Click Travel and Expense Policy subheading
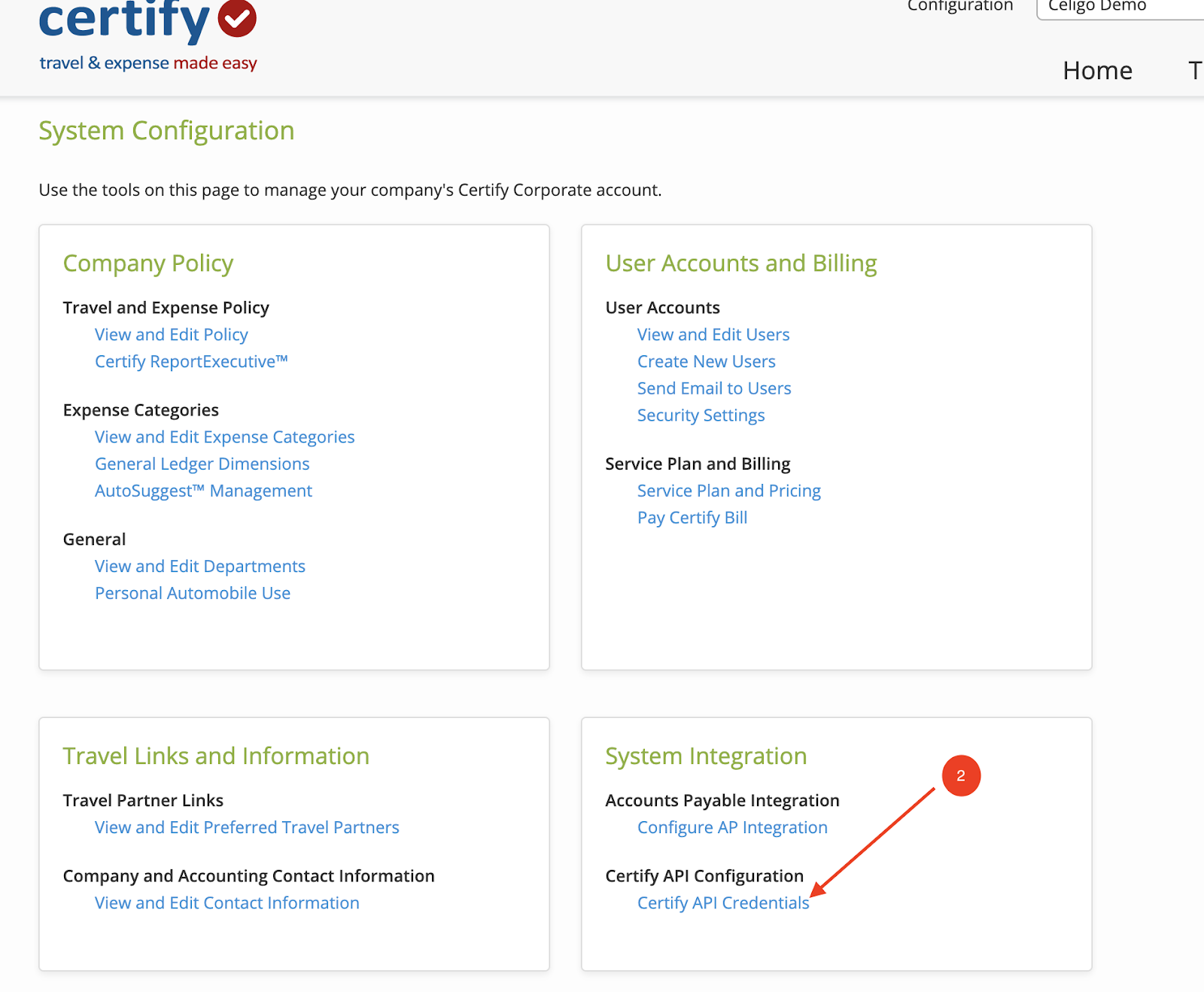 [166, 308]
